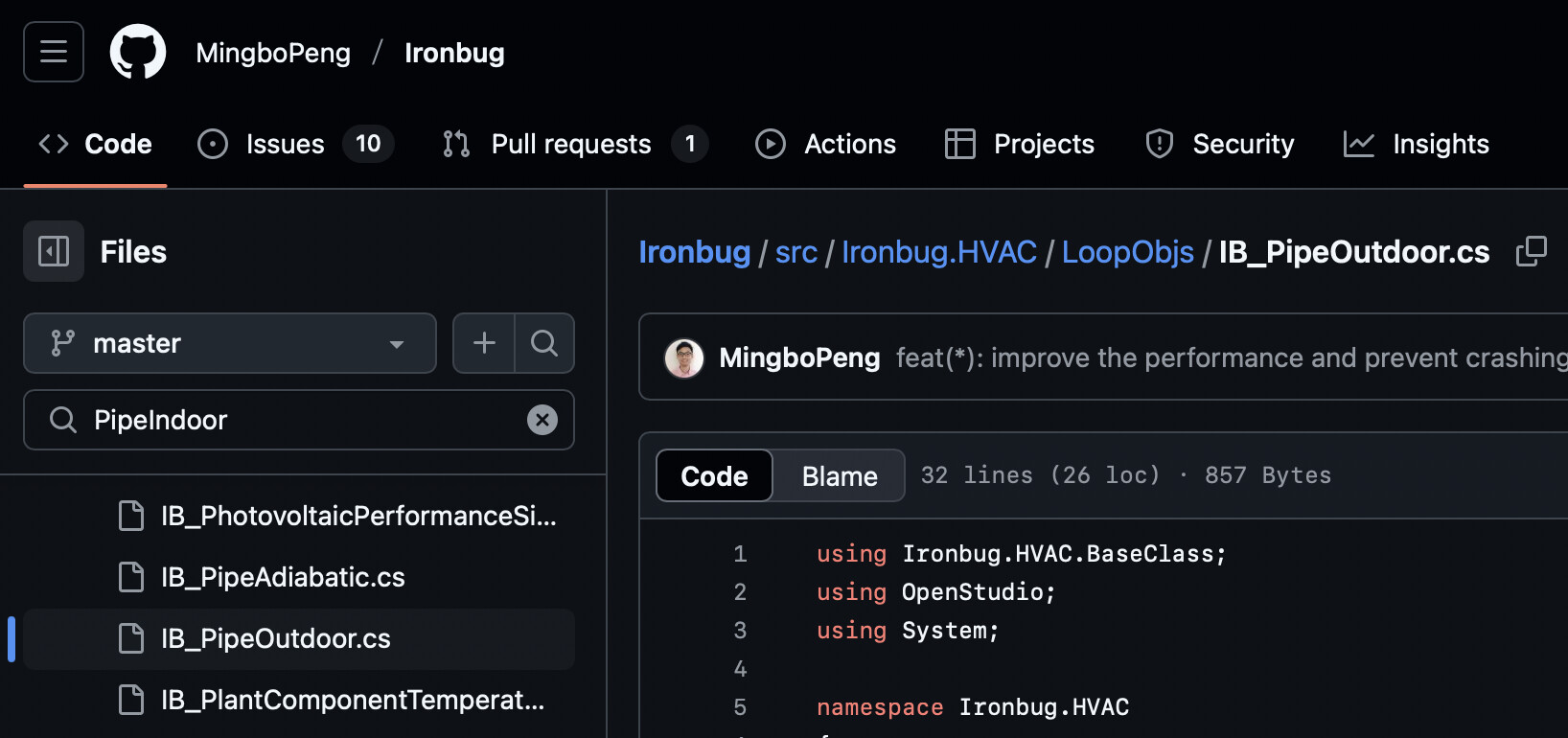Click MingboPeng's commit author avatar
Image resolution: width=1568 pixels, height=738 pixels.
(x=684, y=358)
